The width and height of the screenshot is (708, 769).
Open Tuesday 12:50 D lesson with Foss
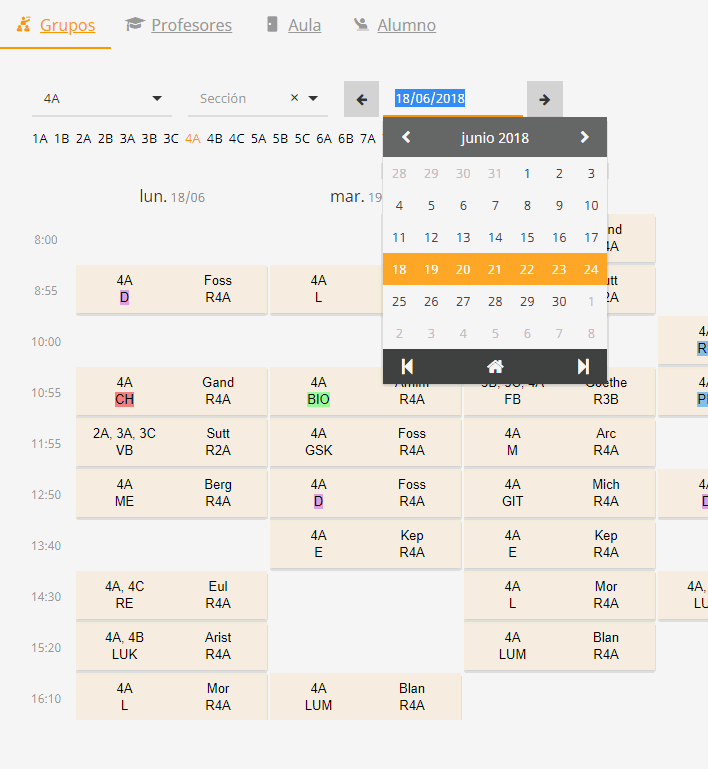(x=365, y=493)
